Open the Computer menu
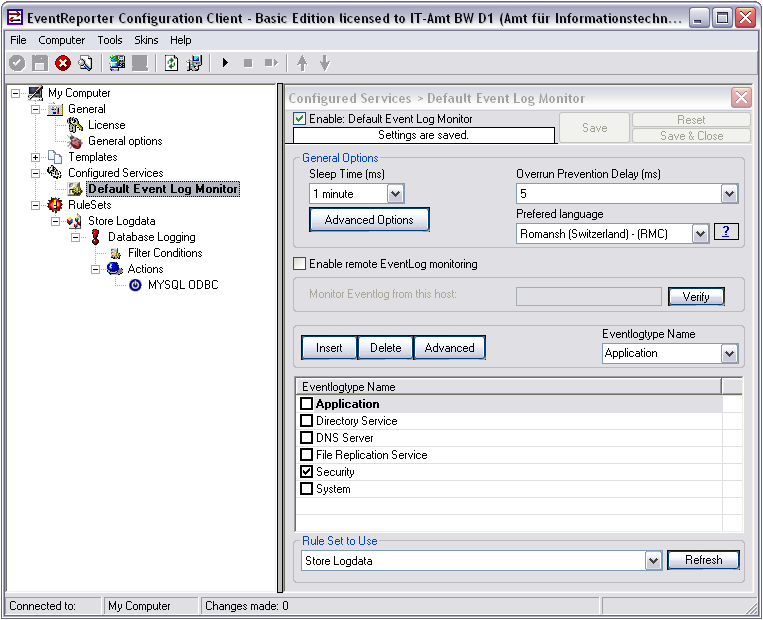This screenshot has width=763, height=620. pyautogui.click(x=61, y=40)
